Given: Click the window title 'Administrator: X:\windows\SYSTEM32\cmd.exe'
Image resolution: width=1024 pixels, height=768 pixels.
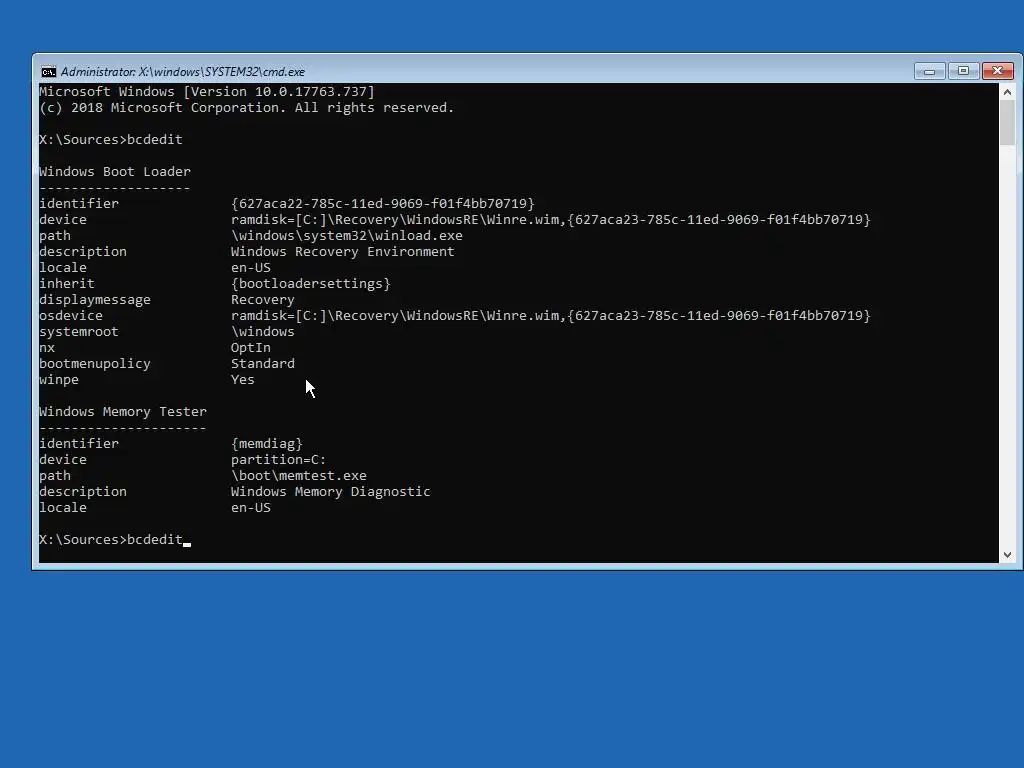Looking at the screenshot, I should [183, 72].
